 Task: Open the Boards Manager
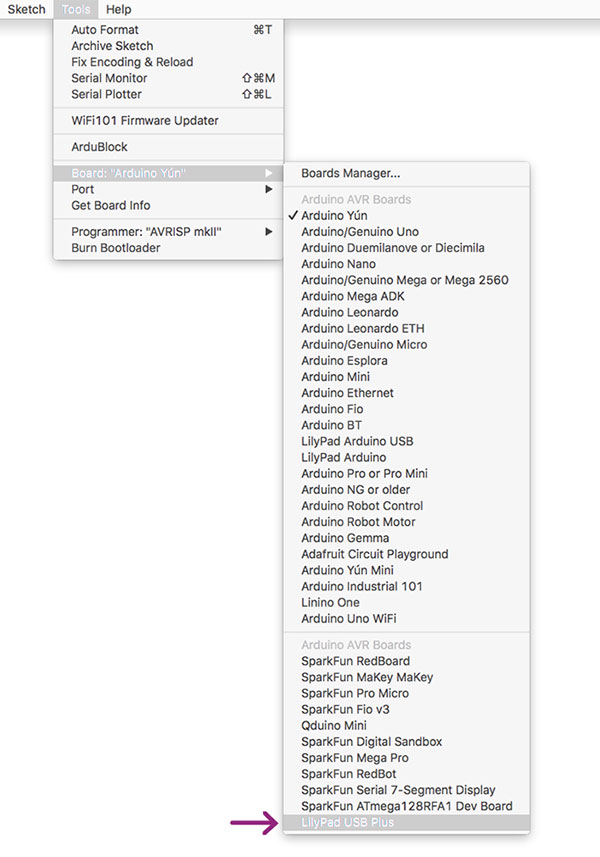tap(345, 173)
